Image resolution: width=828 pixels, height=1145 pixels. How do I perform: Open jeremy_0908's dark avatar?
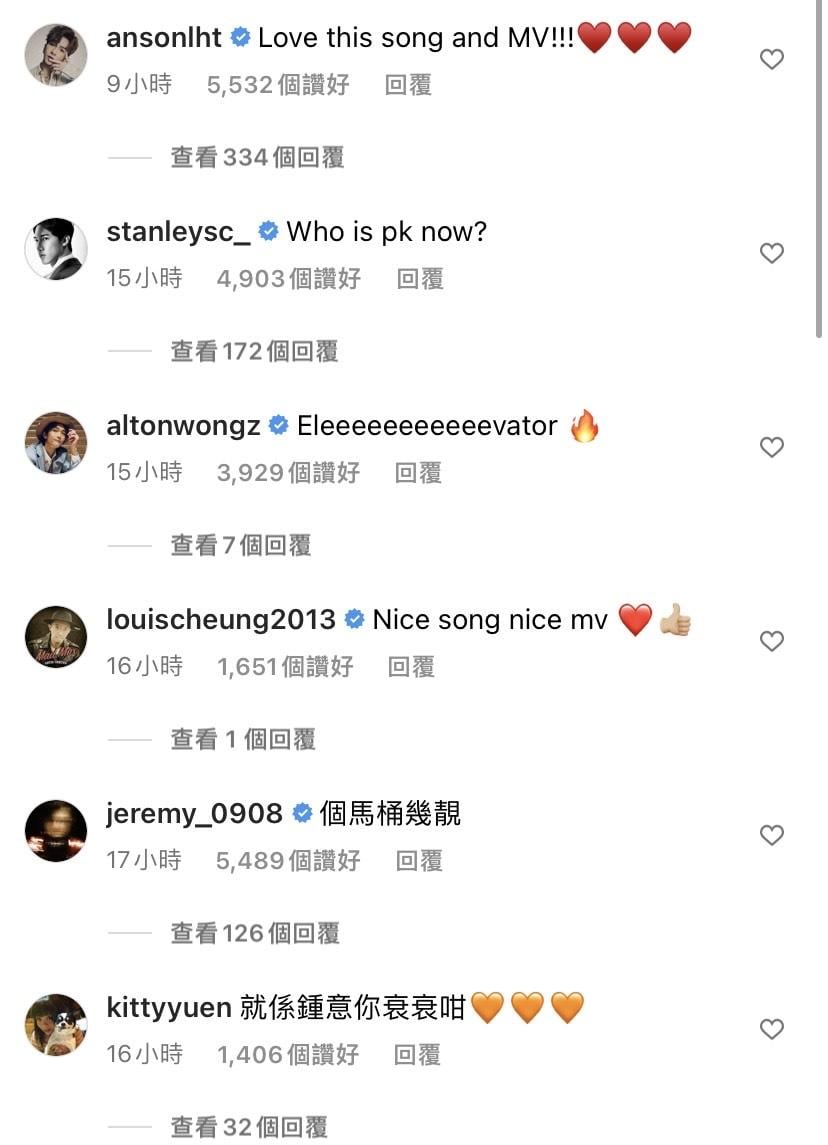[55, 831]
